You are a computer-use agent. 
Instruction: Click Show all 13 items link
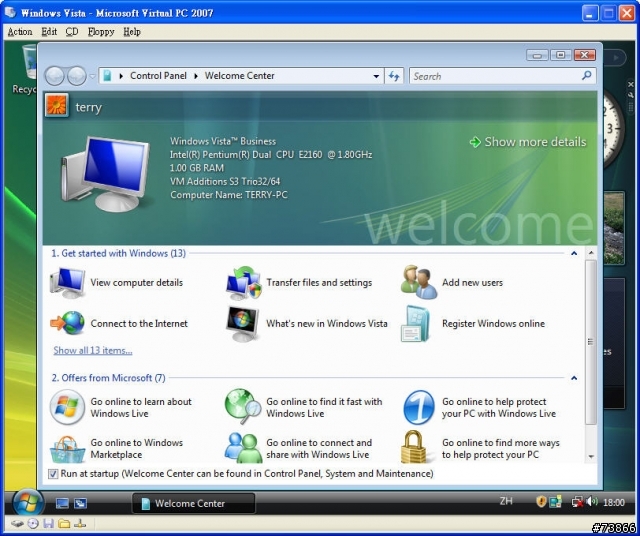point(93,350)
